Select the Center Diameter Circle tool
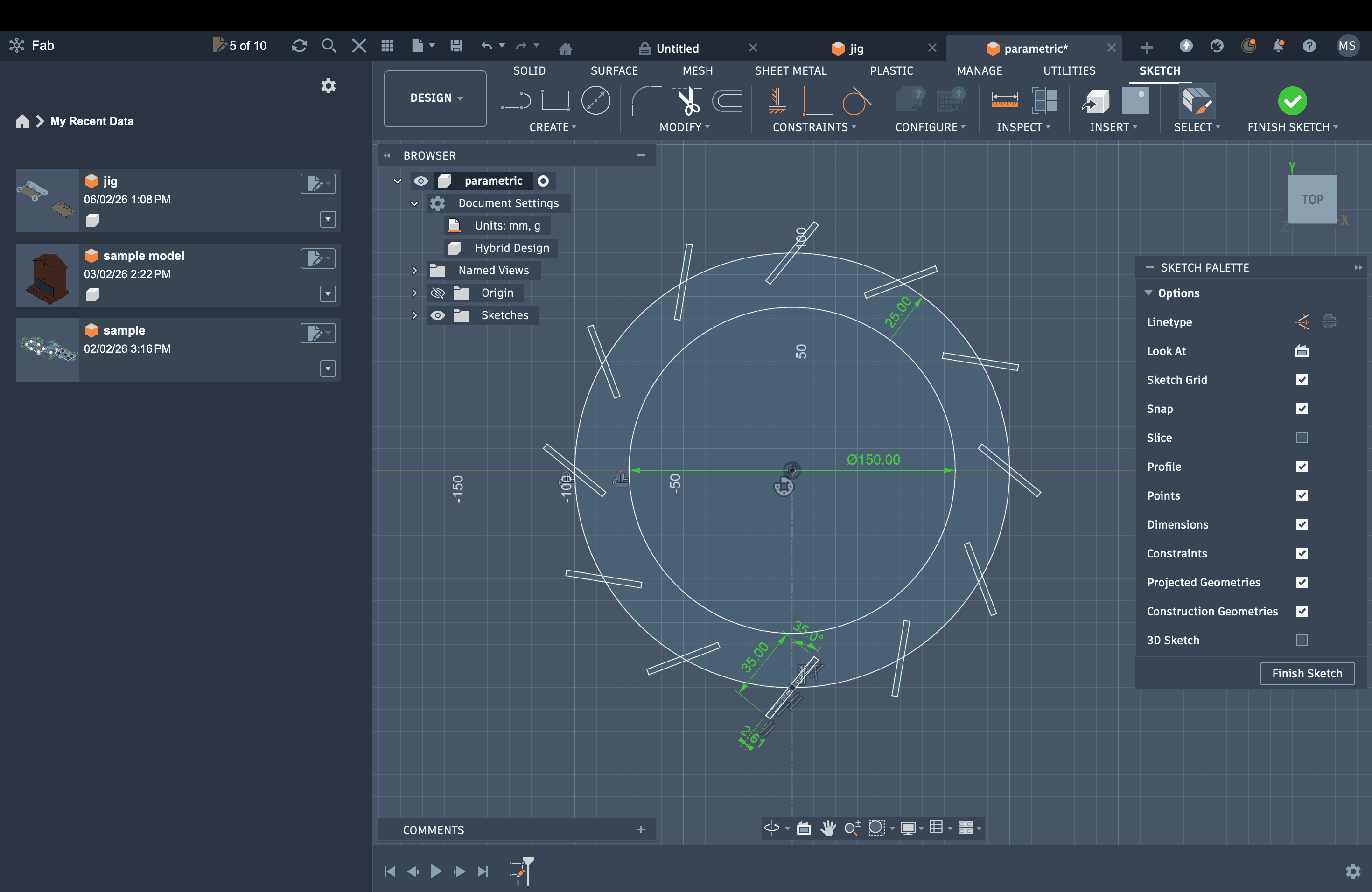Screen dimensions: 1372x892 595,101
